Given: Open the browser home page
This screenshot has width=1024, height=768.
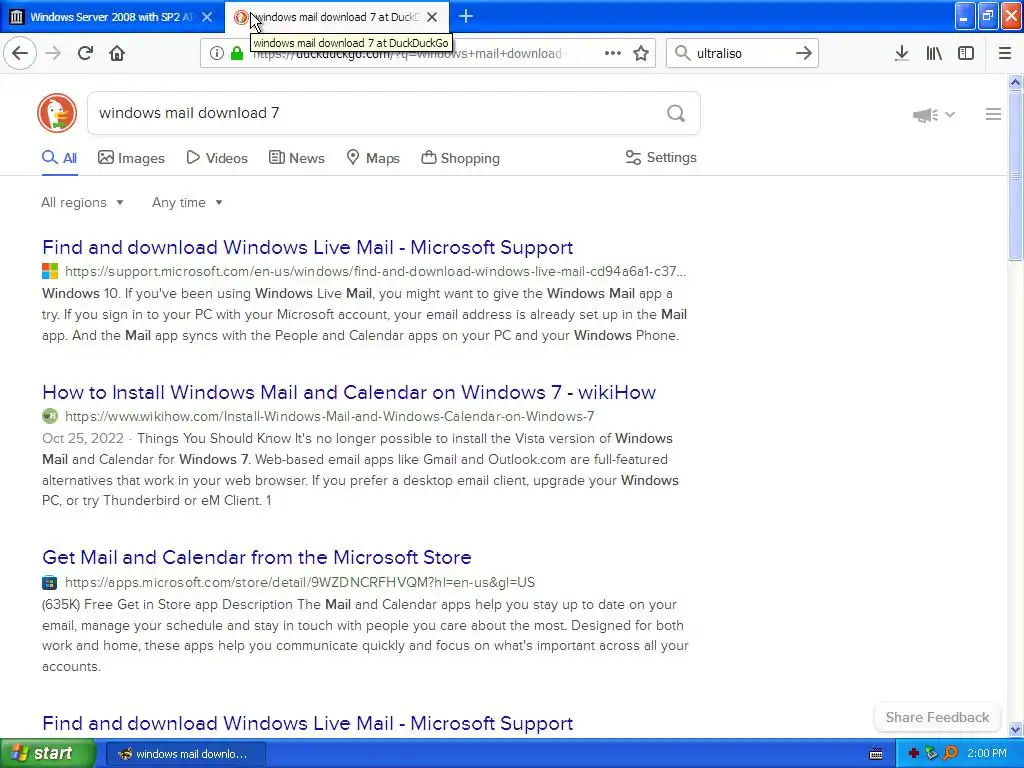Looking at the screenshot, I should click(117, 53).
